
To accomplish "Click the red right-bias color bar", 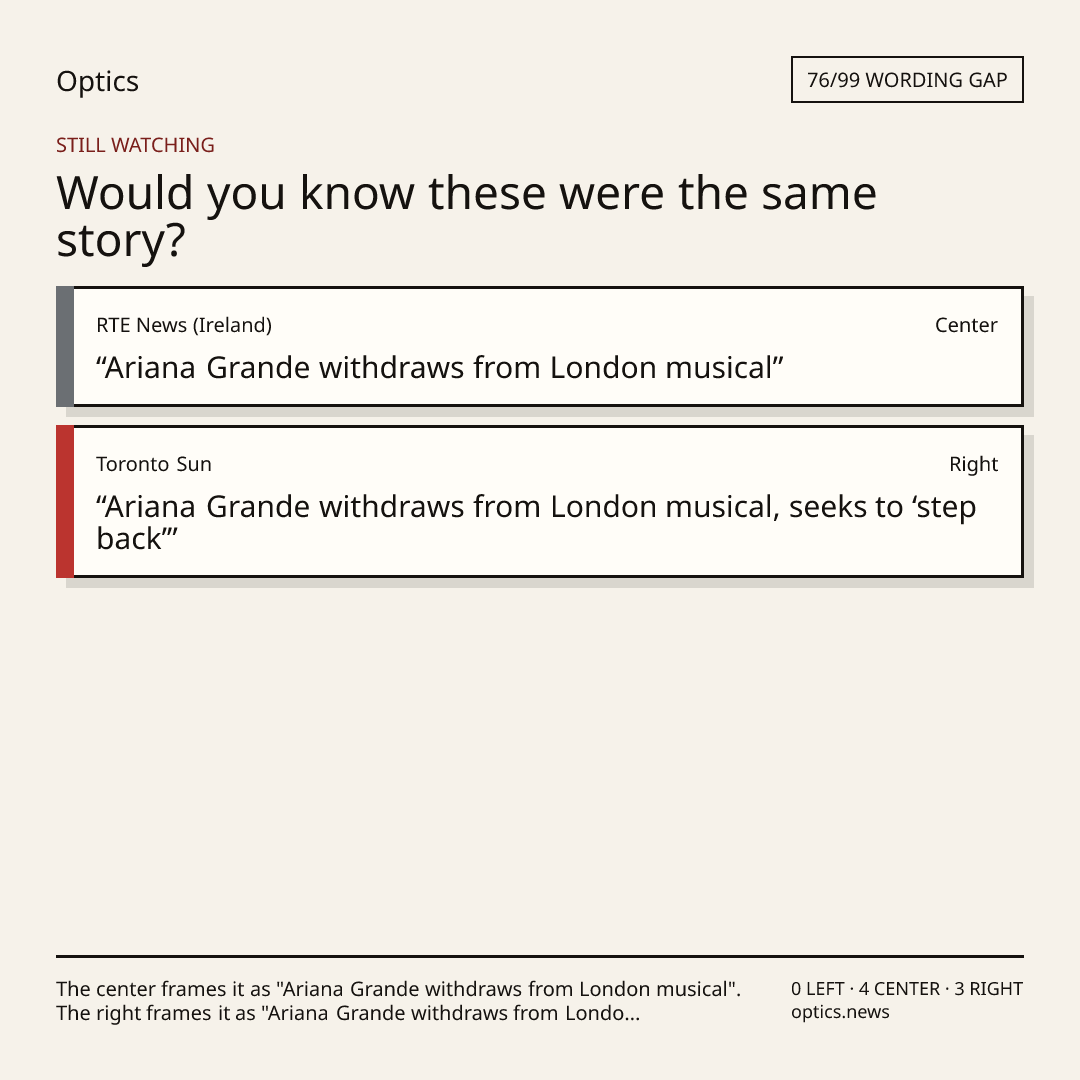I will click(x=65, y=501).
